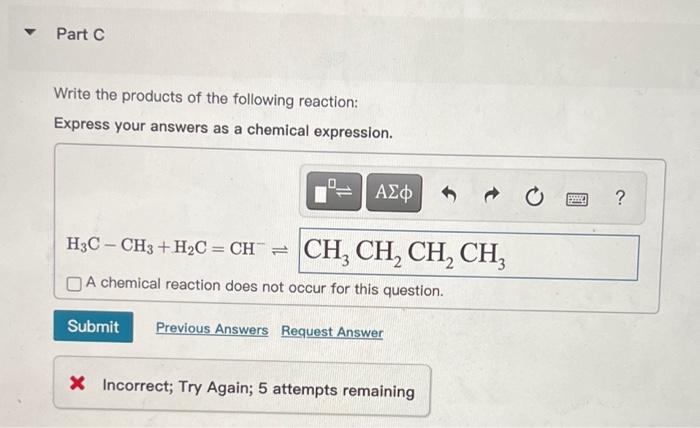
Task: Open the Request Answer link
Action: (x=332, y=332)
